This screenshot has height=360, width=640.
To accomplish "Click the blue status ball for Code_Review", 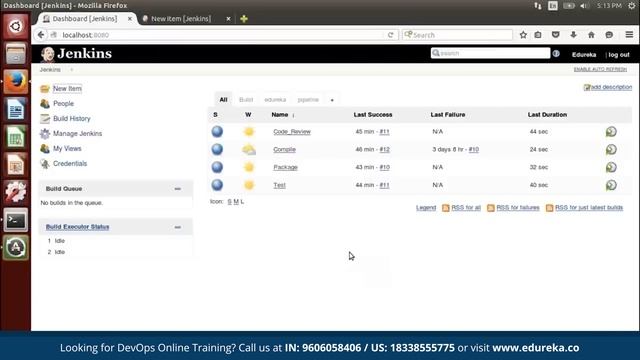I will click(217, 131).
